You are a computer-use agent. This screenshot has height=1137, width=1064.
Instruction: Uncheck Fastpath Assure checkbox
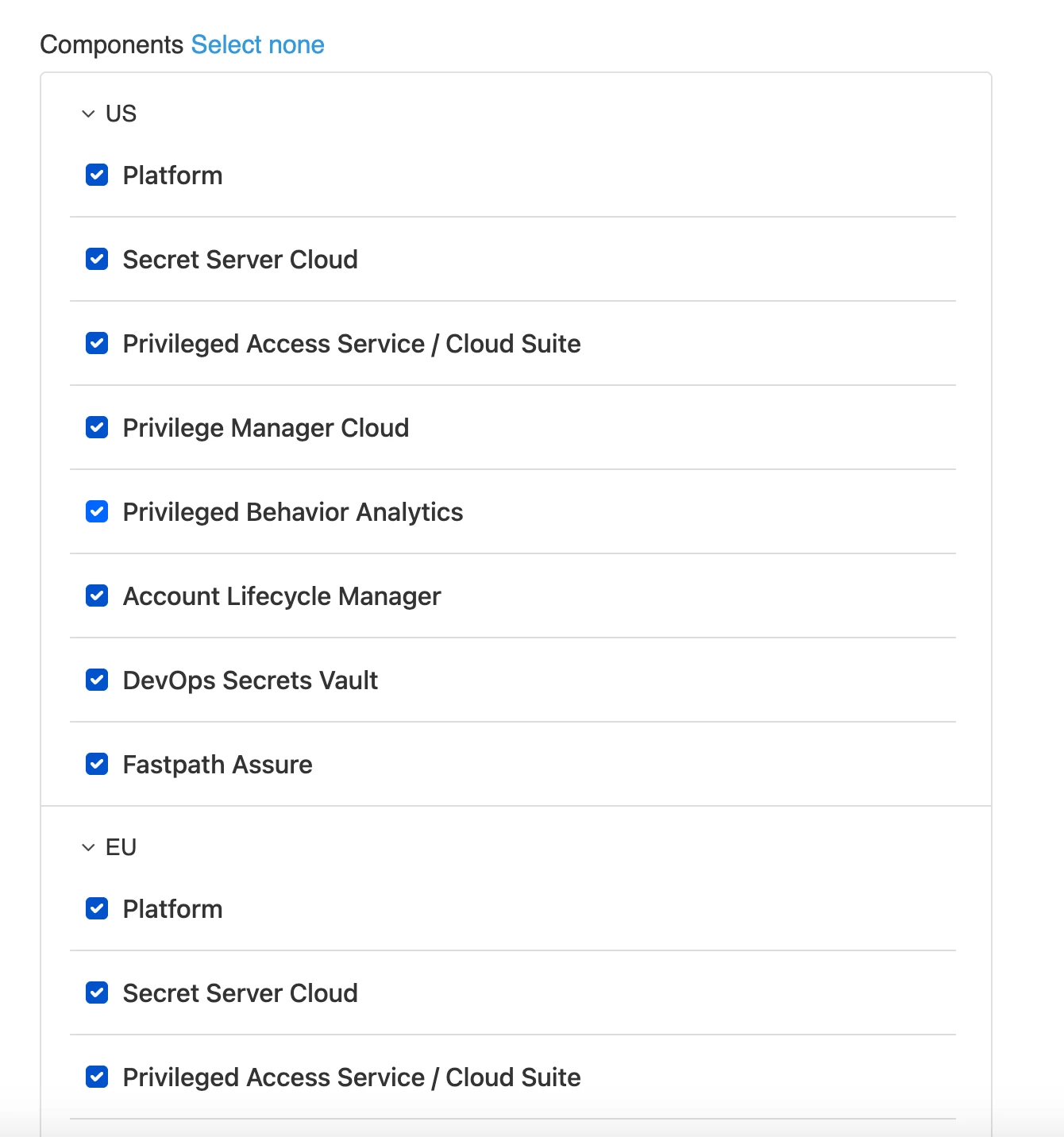(x=97, y=764)
